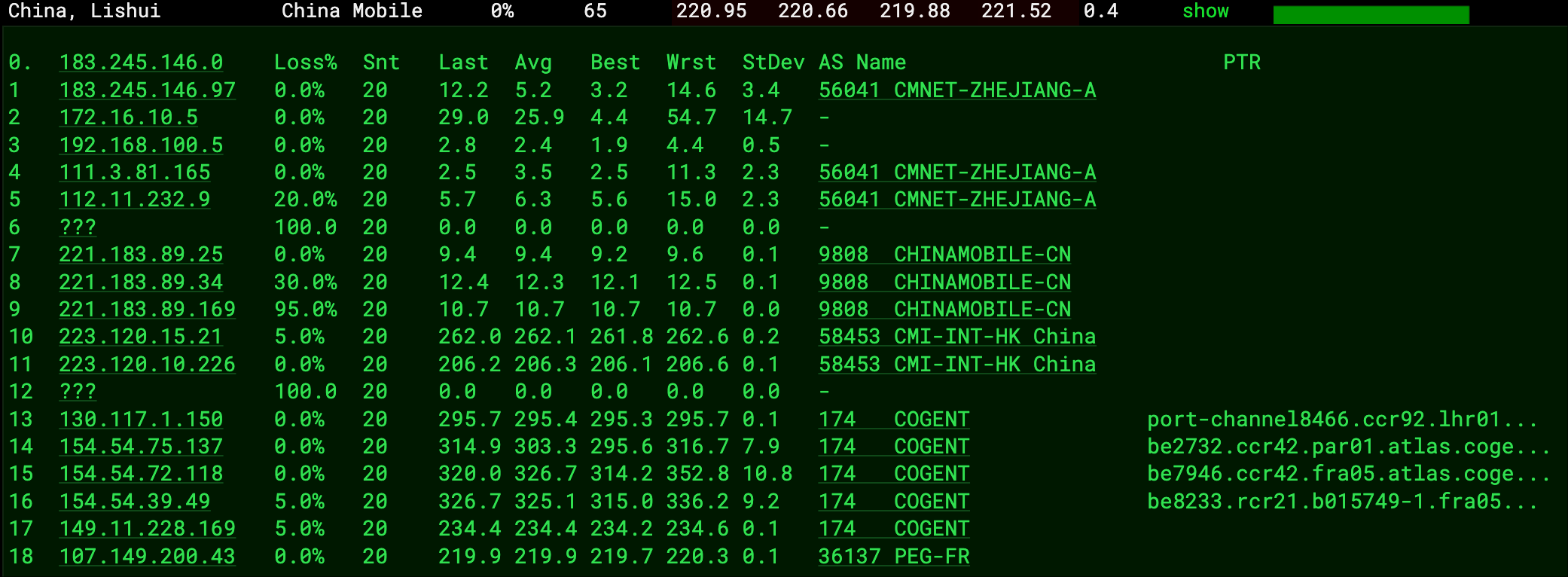Open hop 5 IP 112.11.232.9

pyautogui.click(x=135, y=200)
